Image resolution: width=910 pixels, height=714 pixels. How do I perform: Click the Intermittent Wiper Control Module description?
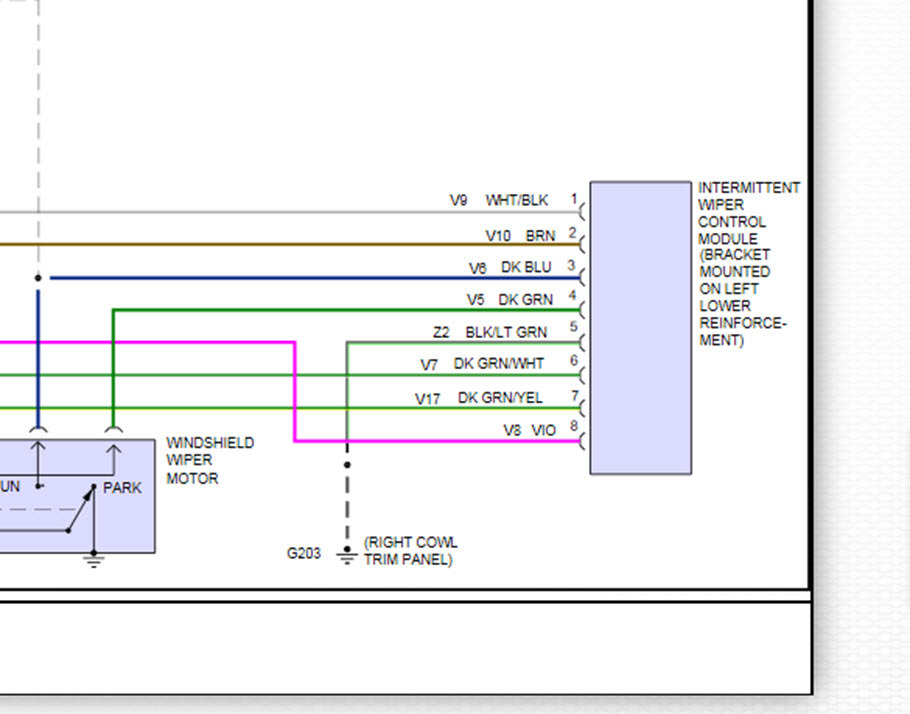[749, 264]
